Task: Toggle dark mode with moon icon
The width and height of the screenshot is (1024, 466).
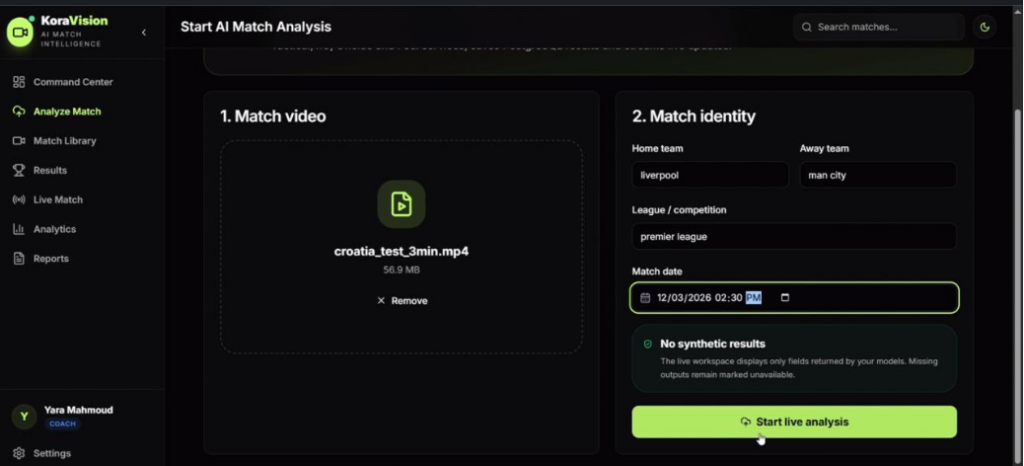Action: point(984,27)
